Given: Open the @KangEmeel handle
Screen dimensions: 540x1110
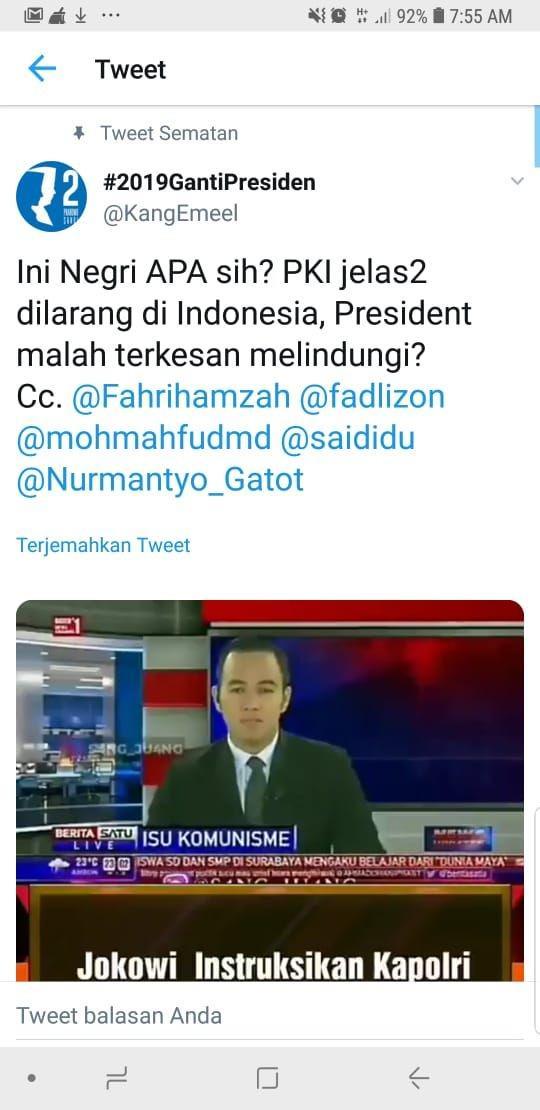Looking at the screenshot, I should 171,214.
